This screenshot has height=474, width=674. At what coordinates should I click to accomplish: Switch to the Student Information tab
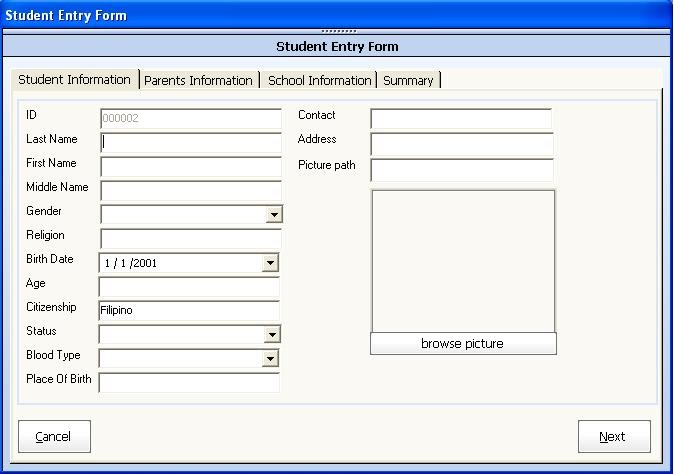pyautogui.click(x=75, y=80)
